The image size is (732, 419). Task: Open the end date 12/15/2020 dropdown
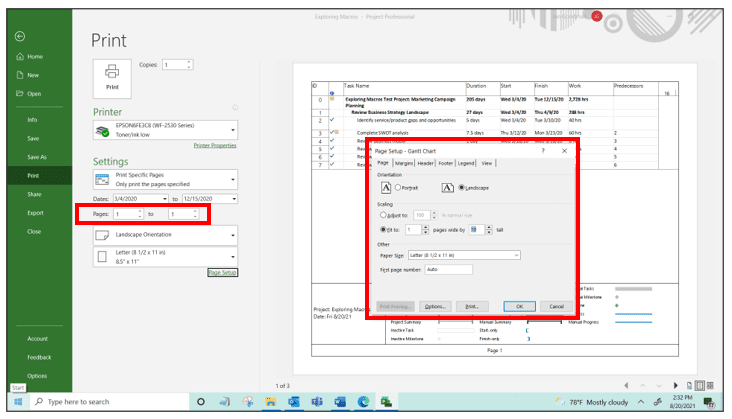234,199
